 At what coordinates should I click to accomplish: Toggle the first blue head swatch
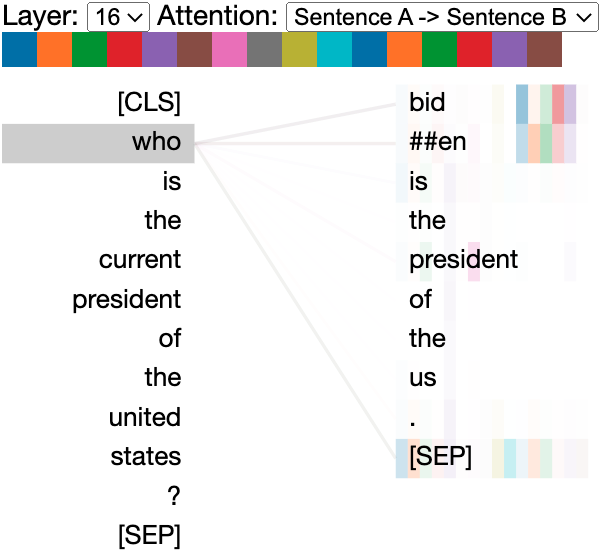click(x=19, y=50)
